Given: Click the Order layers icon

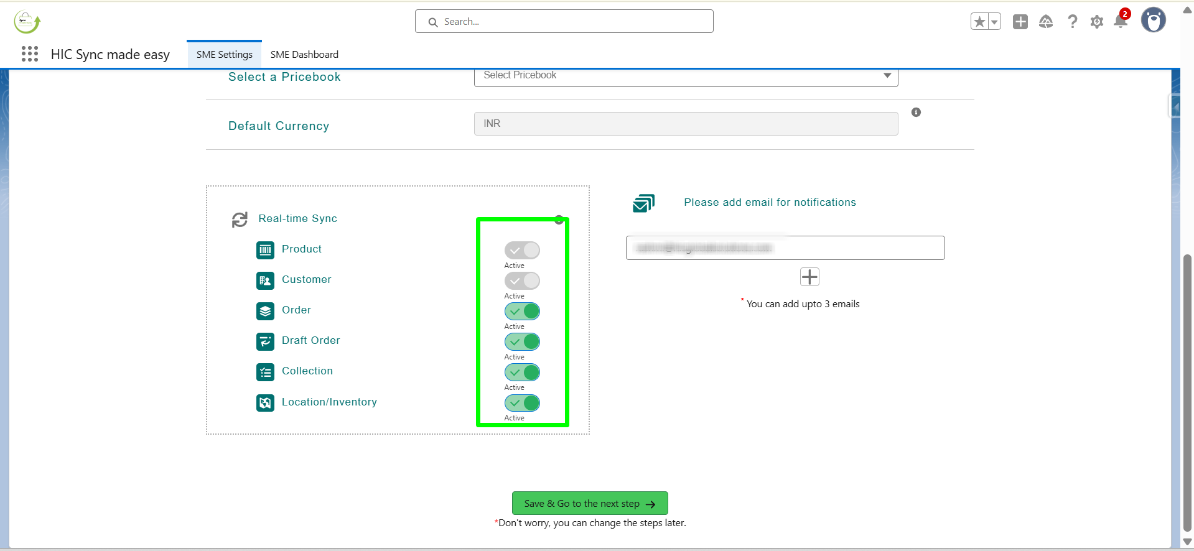Looking at the screenshot, I should [265, 311].
